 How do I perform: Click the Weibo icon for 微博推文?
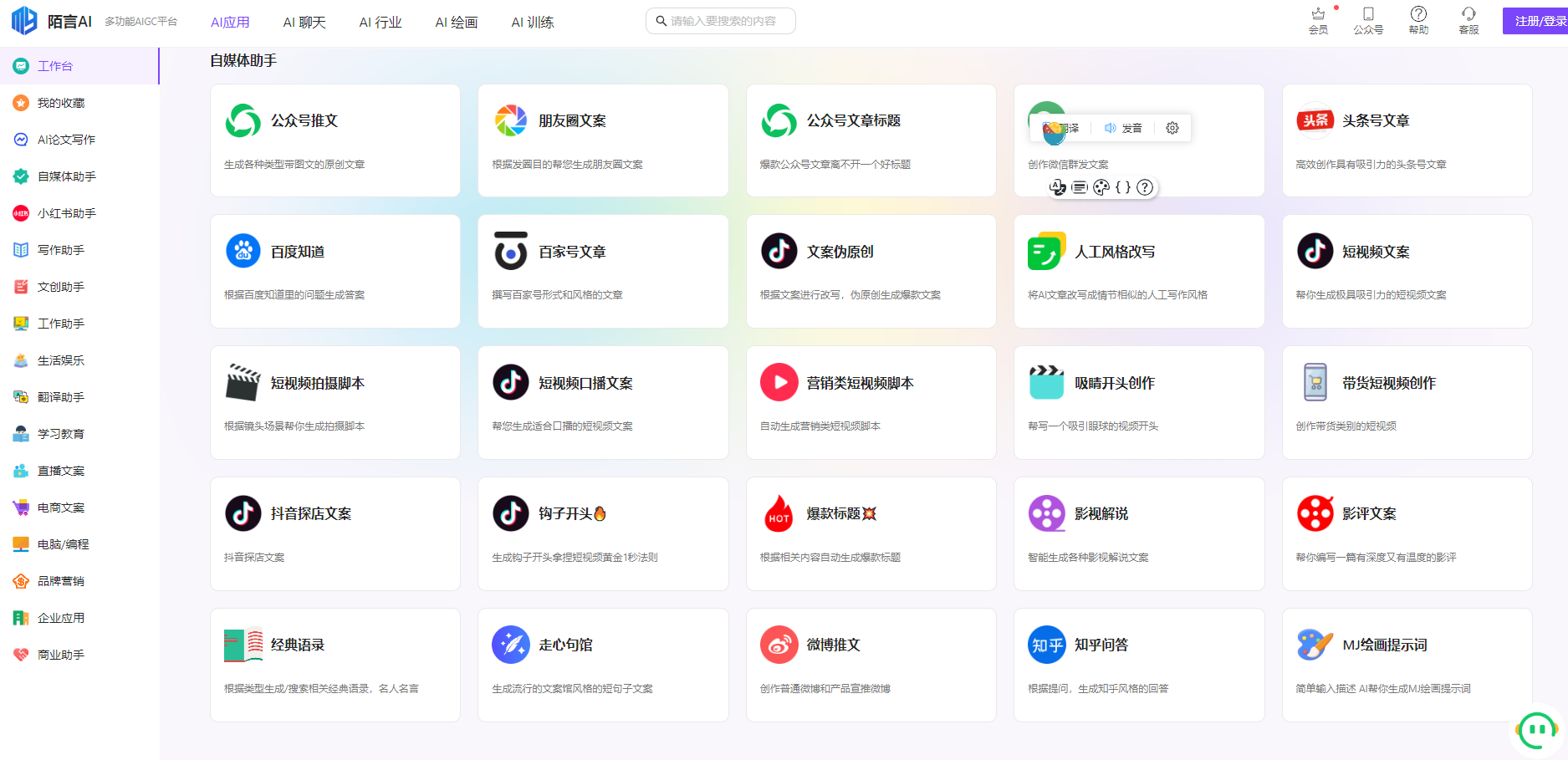[779, 645]
